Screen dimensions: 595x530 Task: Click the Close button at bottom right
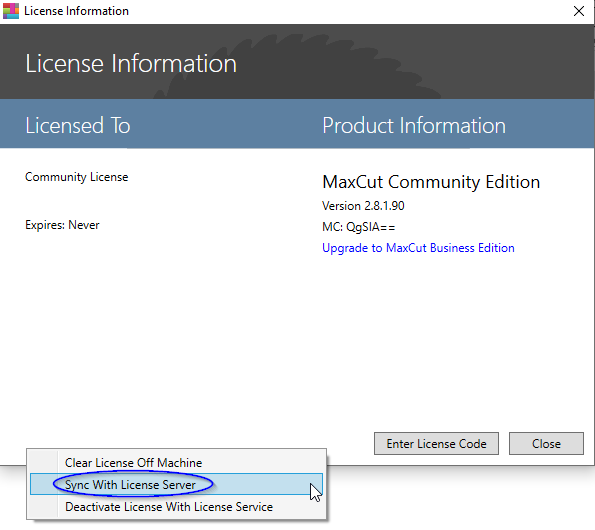click(546, 443)
